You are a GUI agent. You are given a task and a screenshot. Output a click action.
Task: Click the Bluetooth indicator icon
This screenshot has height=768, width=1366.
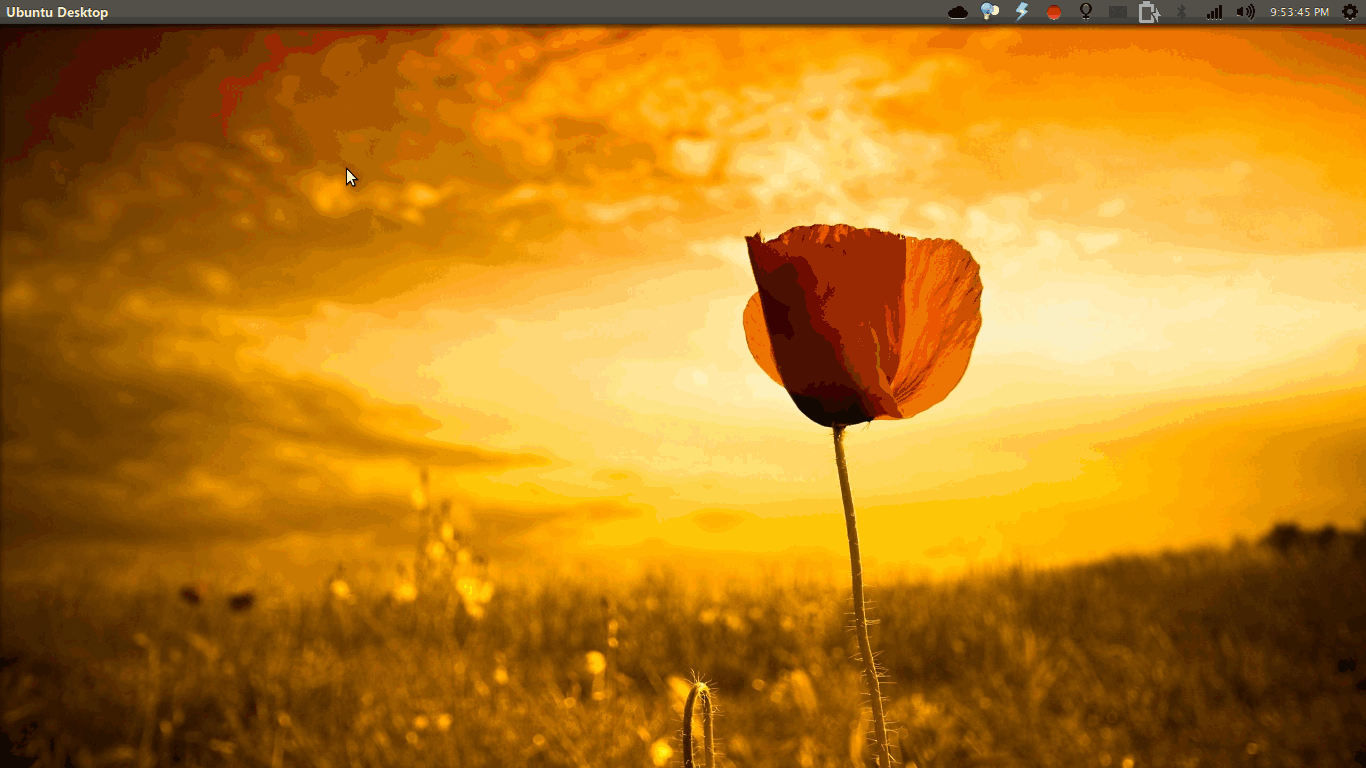point(1181,12)
